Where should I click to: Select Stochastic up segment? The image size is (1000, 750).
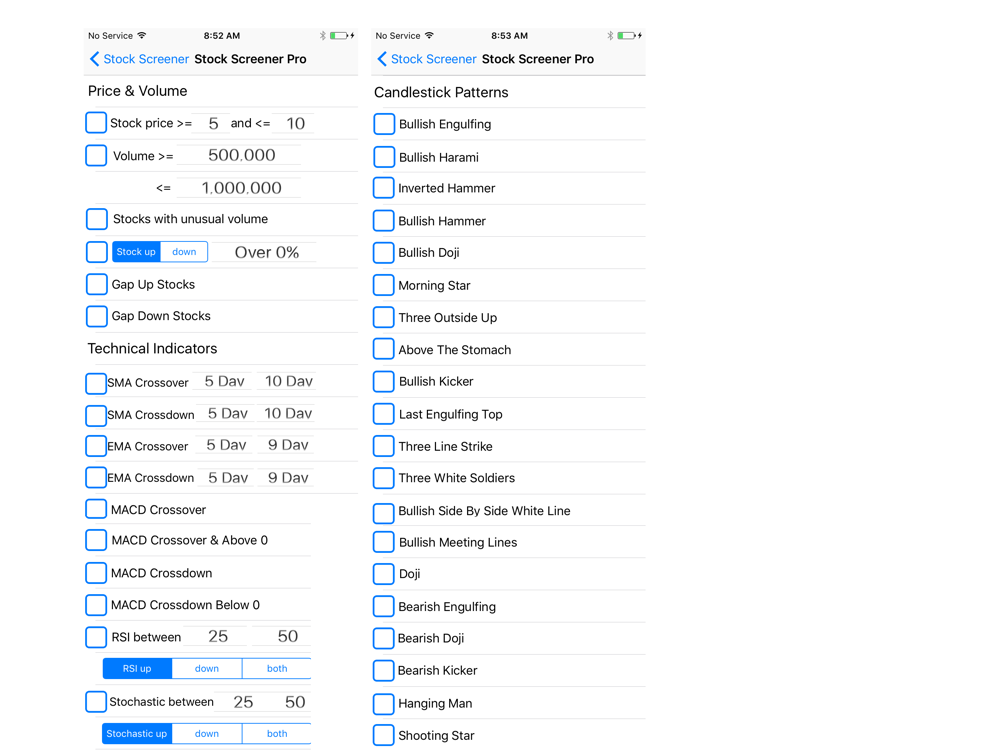tap(137, 733)
